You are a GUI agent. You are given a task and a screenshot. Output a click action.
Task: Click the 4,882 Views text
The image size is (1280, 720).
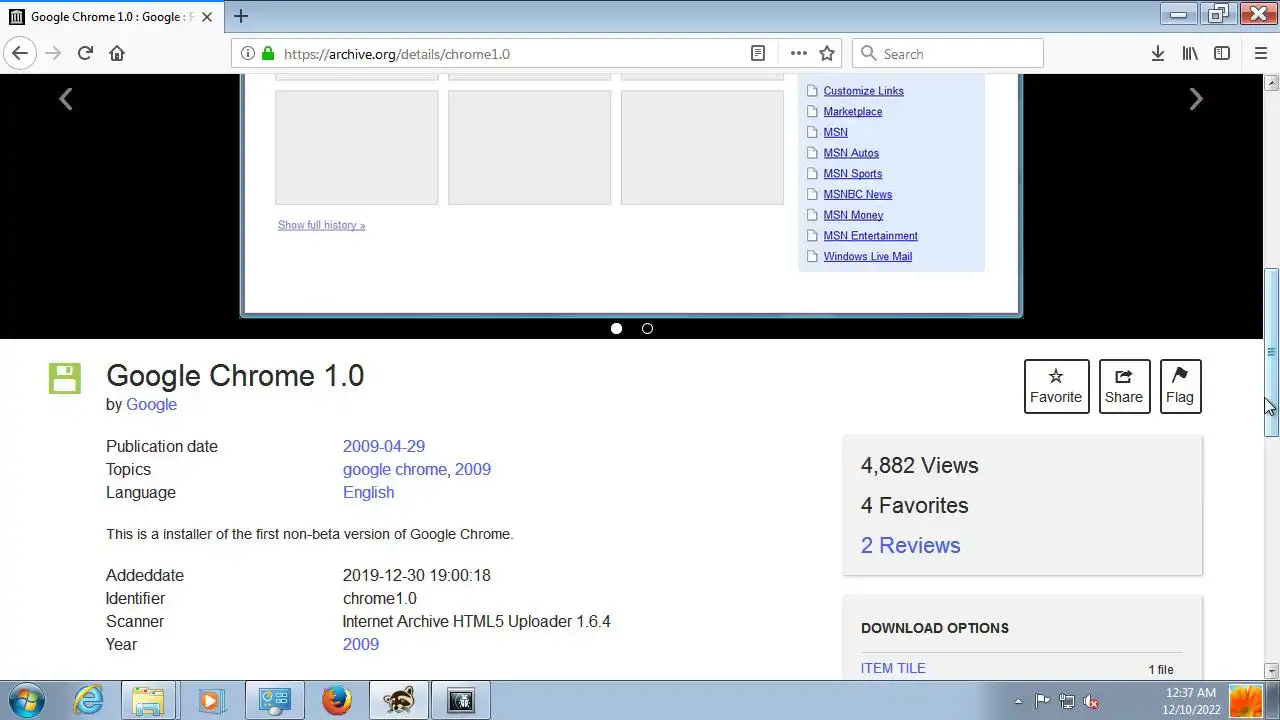[x=919, y=465]
